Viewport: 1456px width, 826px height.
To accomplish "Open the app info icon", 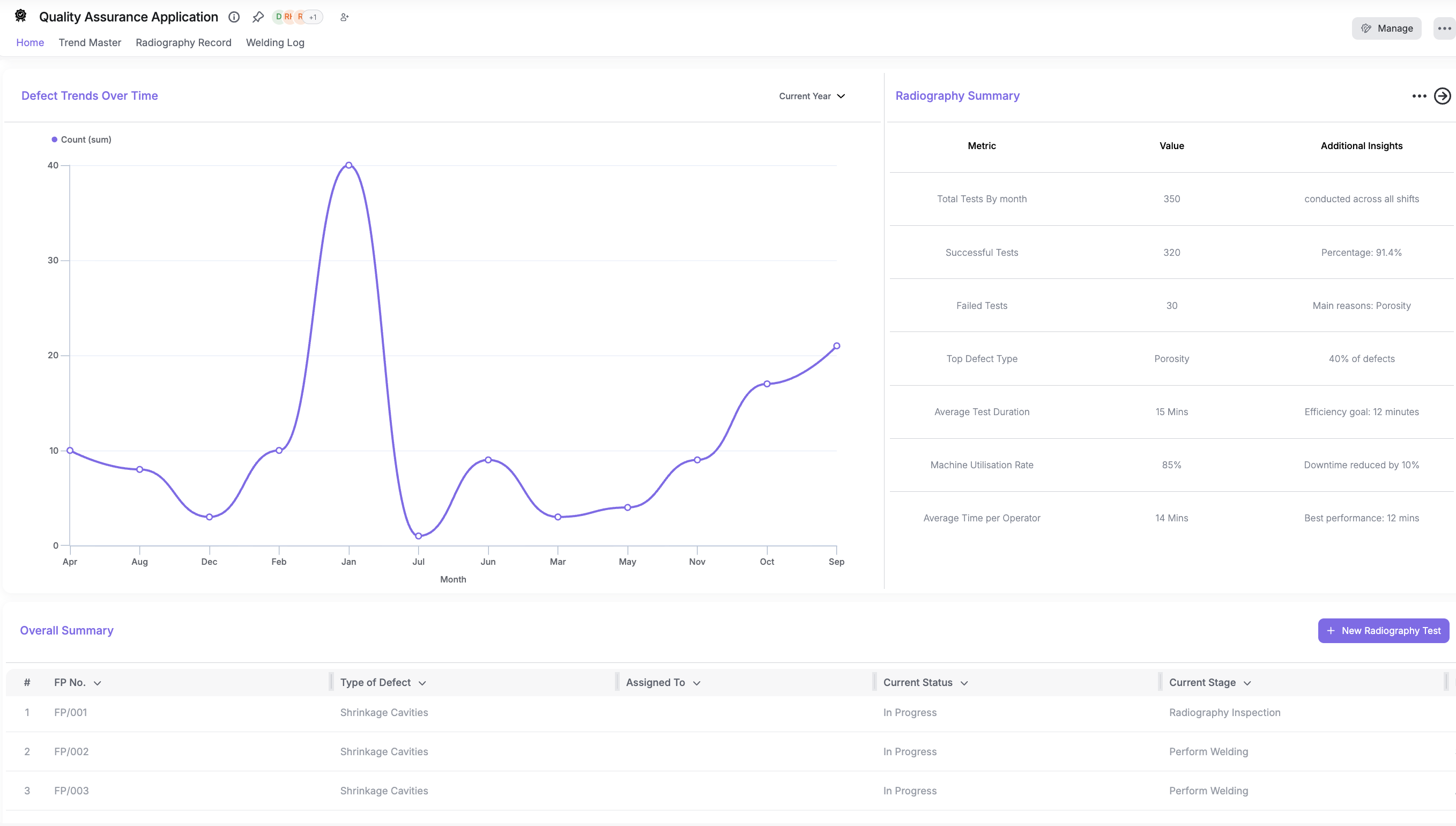I will pyautogui.click(x=234, y=17).
